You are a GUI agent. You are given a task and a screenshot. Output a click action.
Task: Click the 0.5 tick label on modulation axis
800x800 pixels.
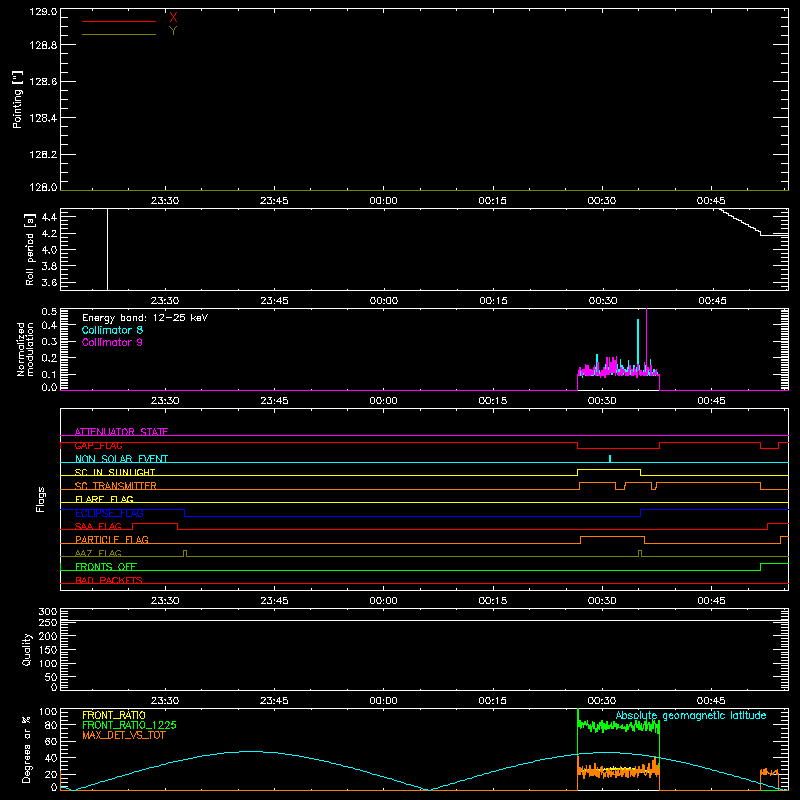[49, 312]
